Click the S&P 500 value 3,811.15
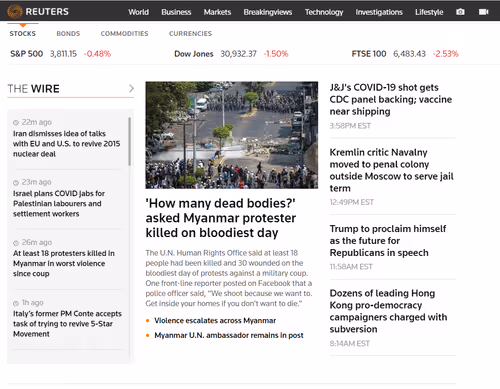This screenshot has width=500, height=389. 63,54
